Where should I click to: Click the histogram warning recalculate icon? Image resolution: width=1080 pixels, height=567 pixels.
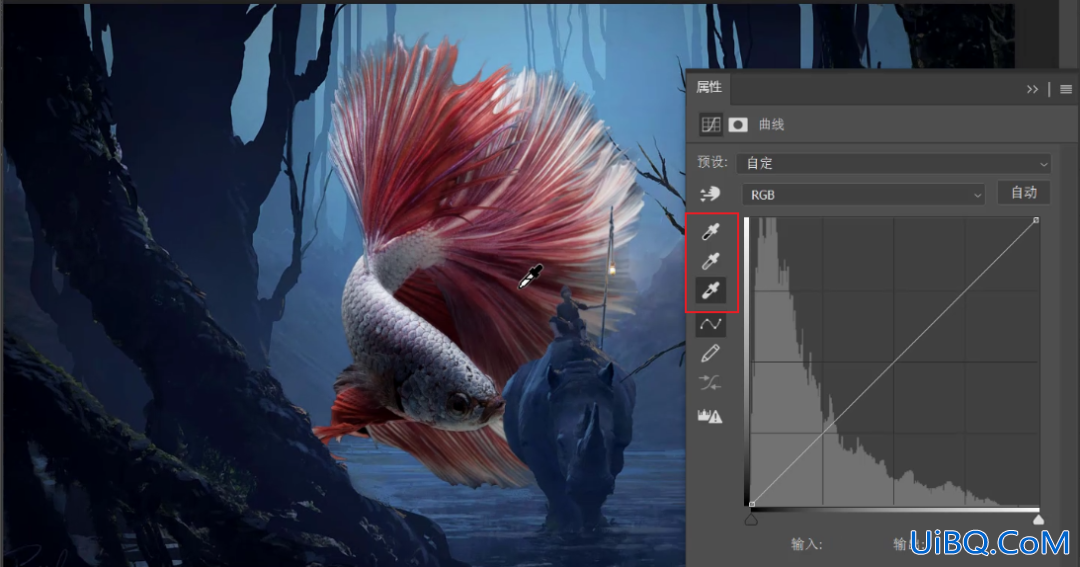point(710,415)
